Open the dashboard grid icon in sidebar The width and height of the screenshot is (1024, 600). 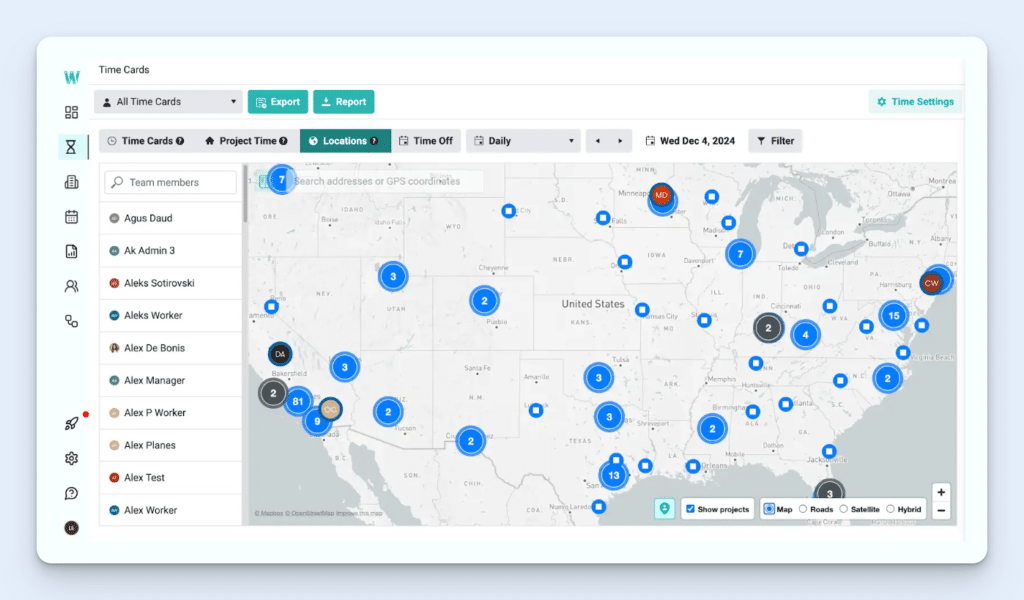[71, 112]
